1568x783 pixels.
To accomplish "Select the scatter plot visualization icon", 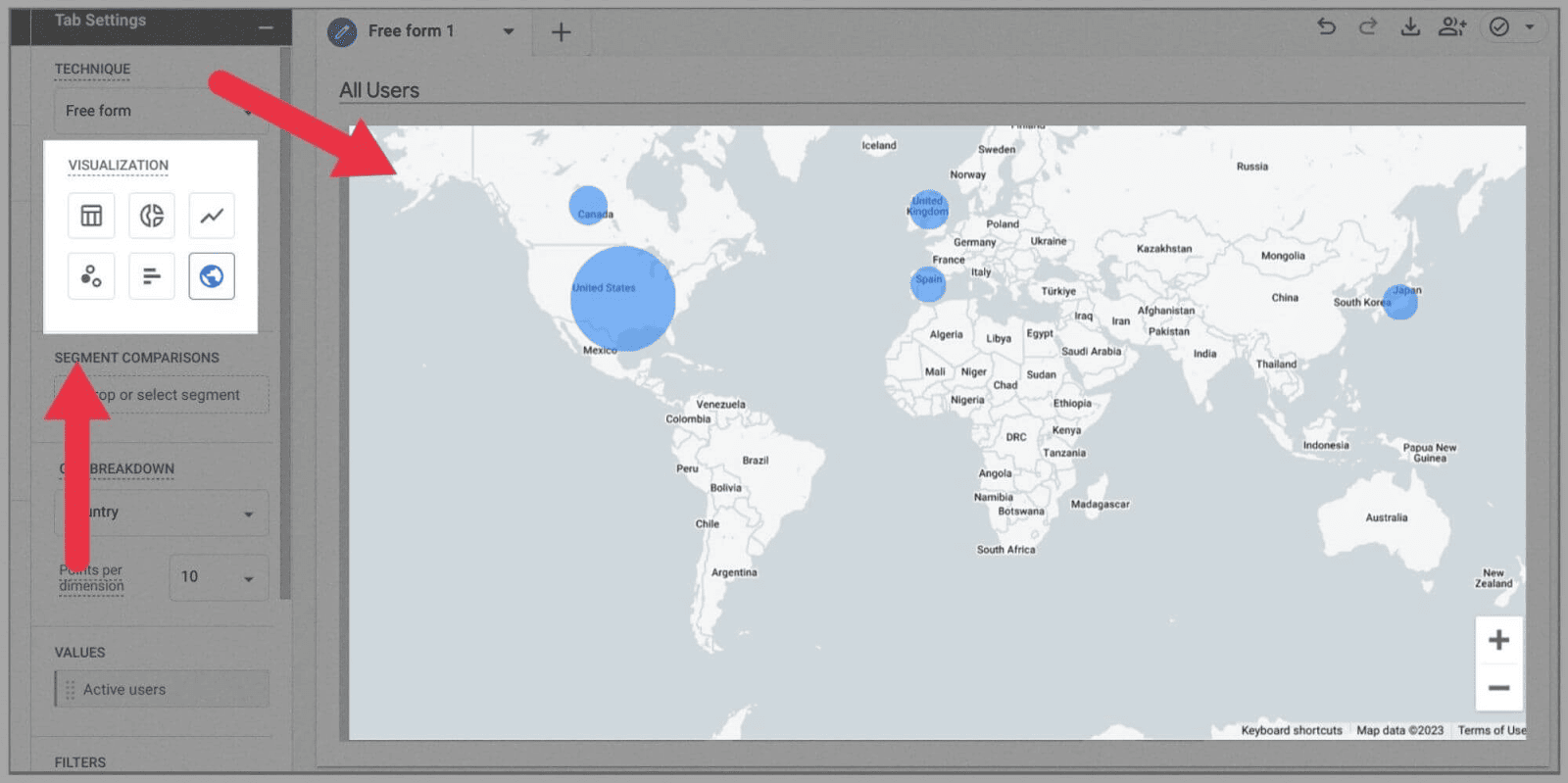I will (91, 276).
